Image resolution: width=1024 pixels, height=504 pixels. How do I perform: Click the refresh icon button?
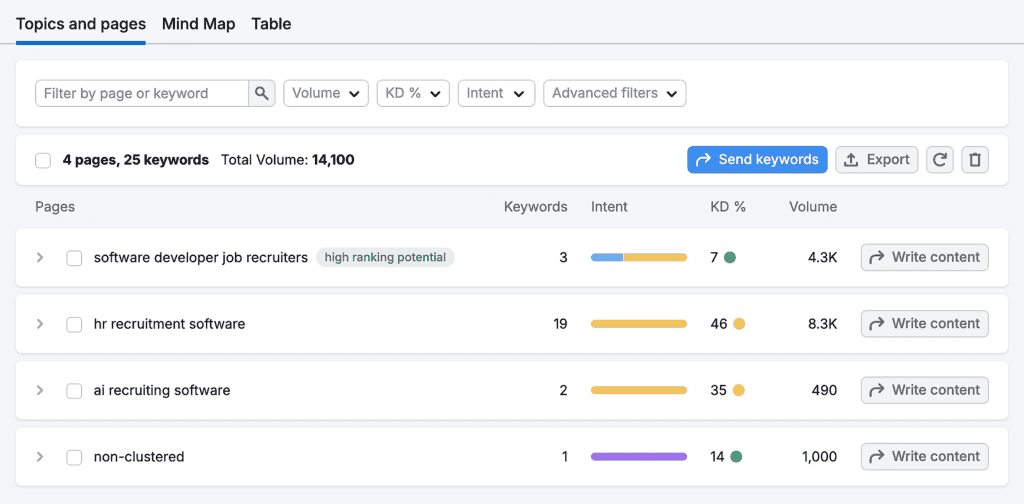coord(939,160)
